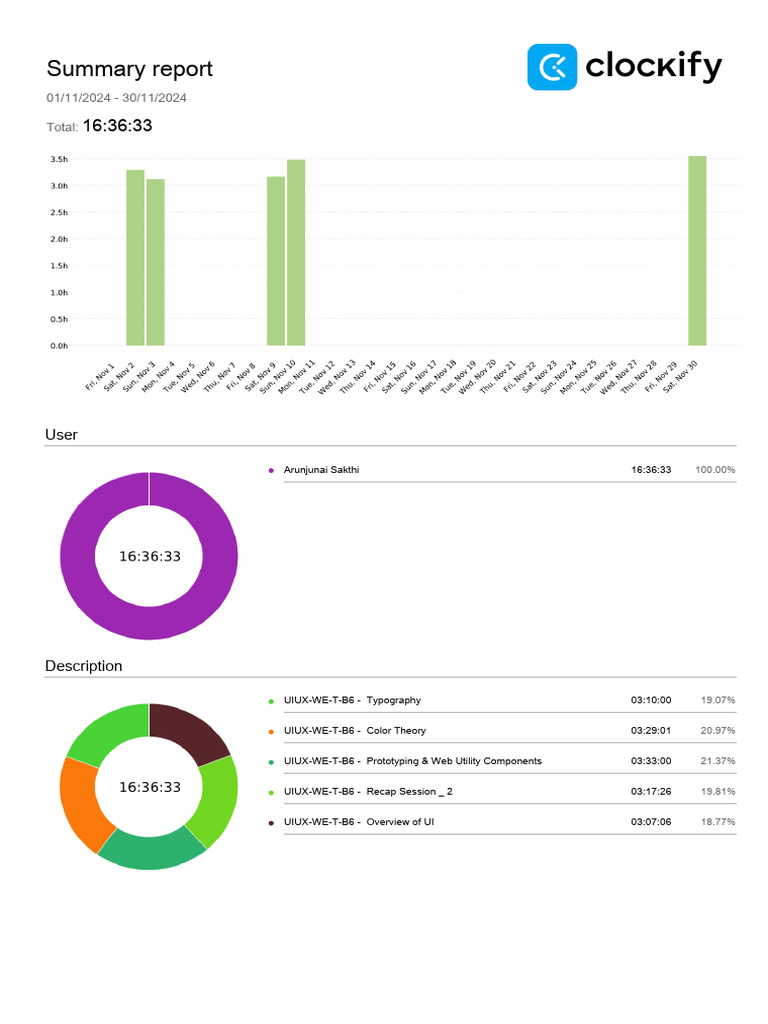The height and width of the screenshot is (1024, 768).
Task: Click the 20.97% percentage value
Action: [x=718, y=730]
